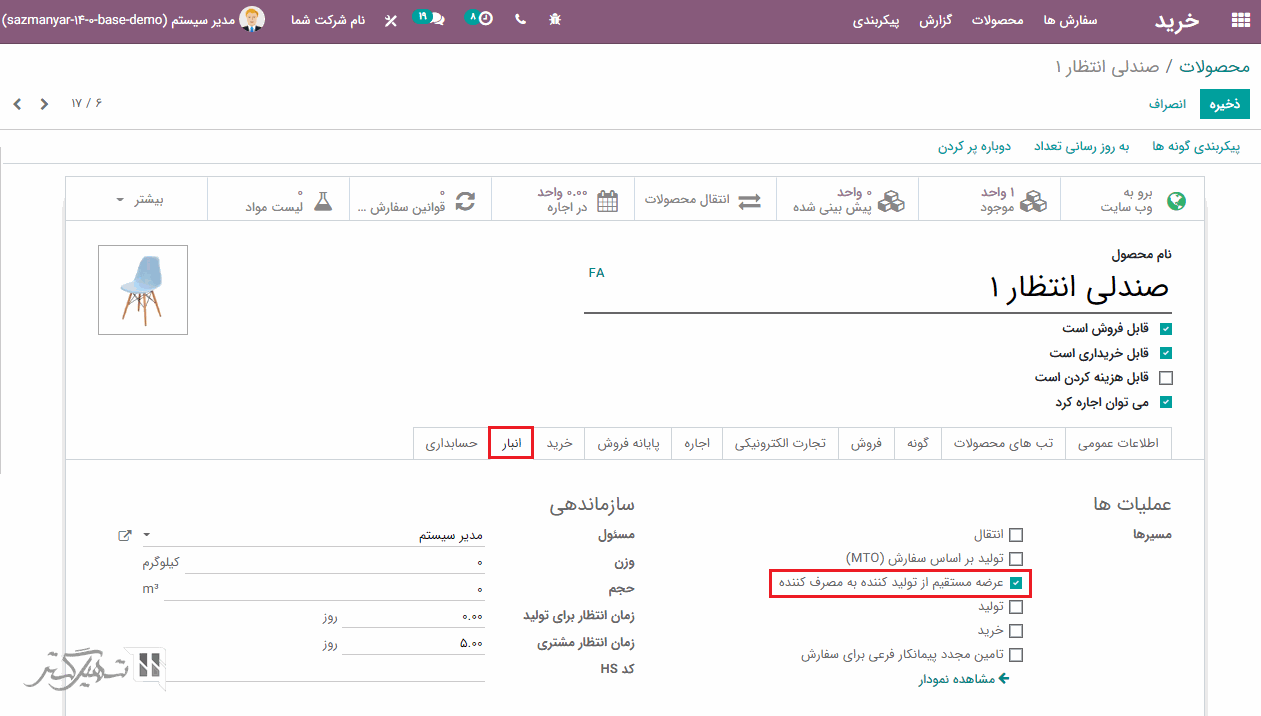
Task: Enable the 'تولید بر اساس سفارش (MTO)' route
Action: click(1016, 558)
